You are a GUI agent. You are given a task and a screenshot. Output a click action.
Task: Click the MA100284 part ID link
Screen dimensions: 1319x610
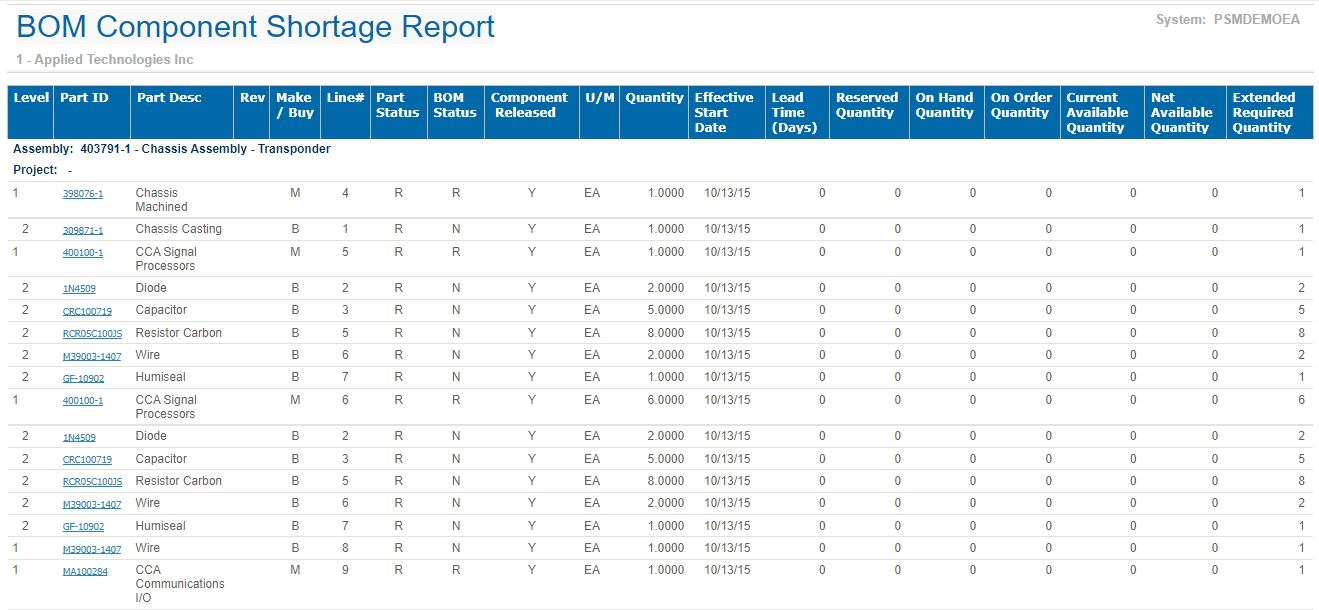(x=85, y=571)
